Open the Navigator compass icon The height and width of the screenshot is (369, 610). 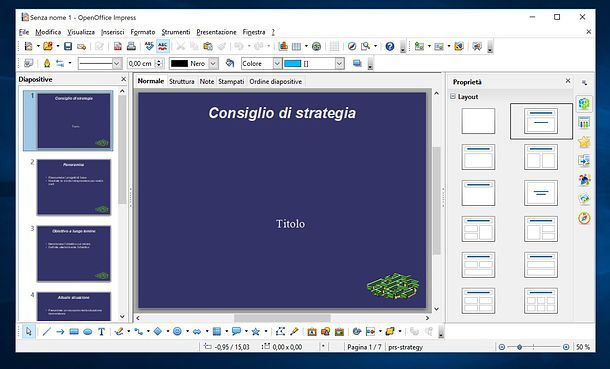[x=352, y=46]
